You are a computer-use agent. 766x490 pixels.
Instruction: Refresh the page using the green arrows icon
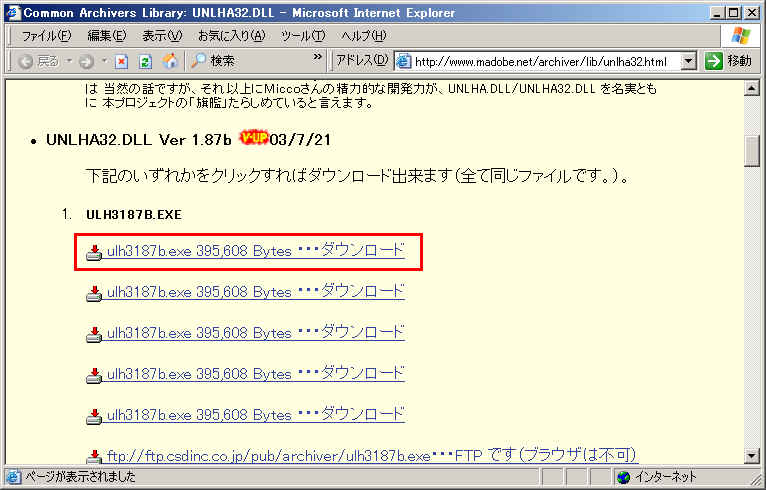(x=145, y=61)
